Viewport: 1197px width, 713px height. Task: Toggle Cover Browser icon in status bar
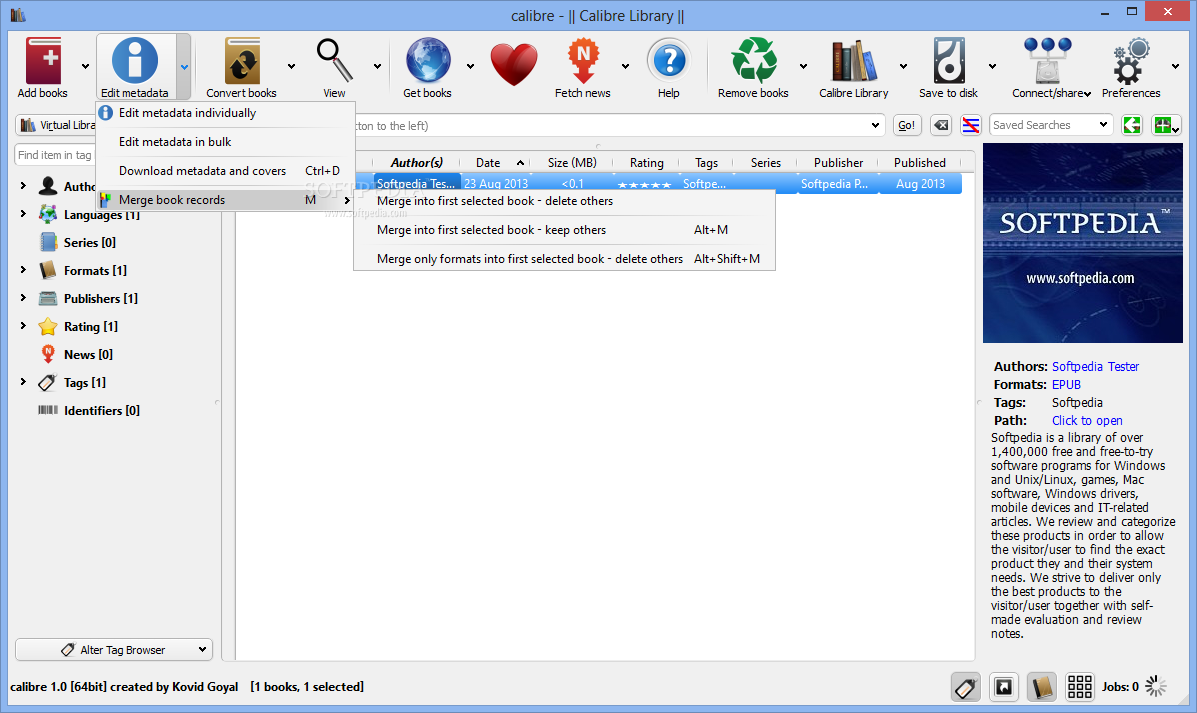tap(1004, 687)
